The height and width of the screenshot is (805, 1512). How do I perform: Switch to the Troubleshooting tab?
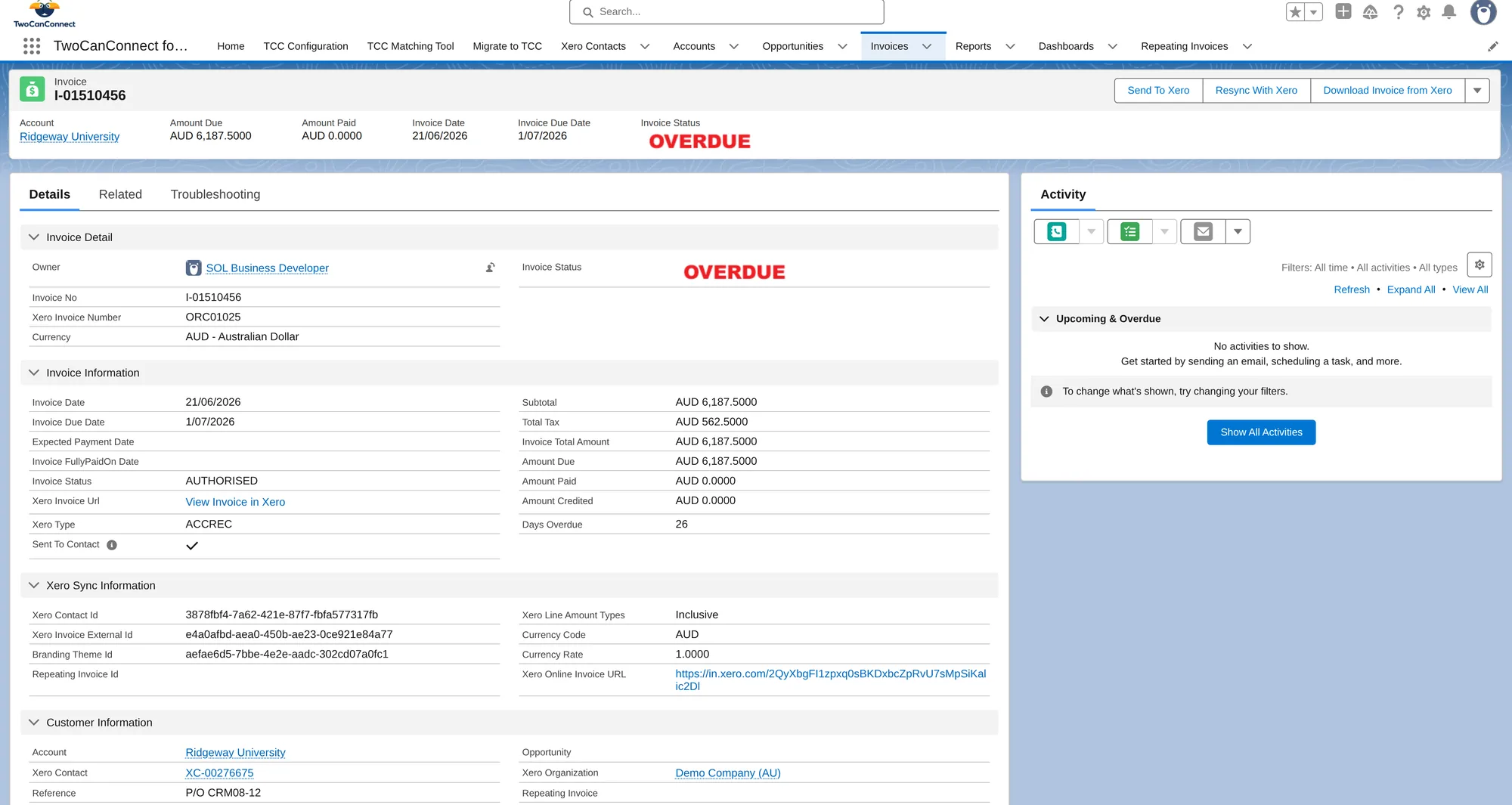215,194
